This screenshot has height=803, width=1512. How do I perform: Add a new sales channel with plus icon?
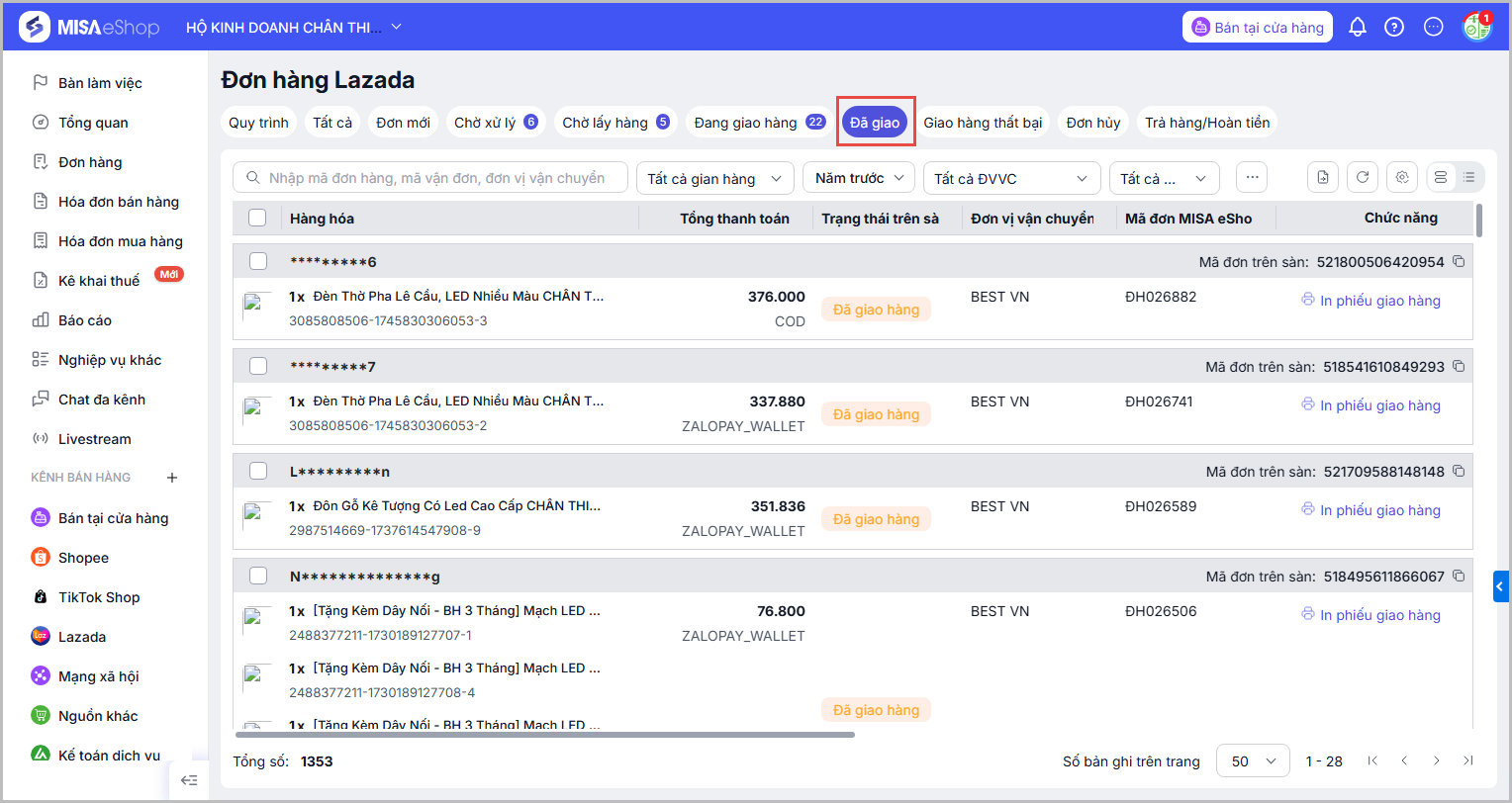tap(172, 478)
